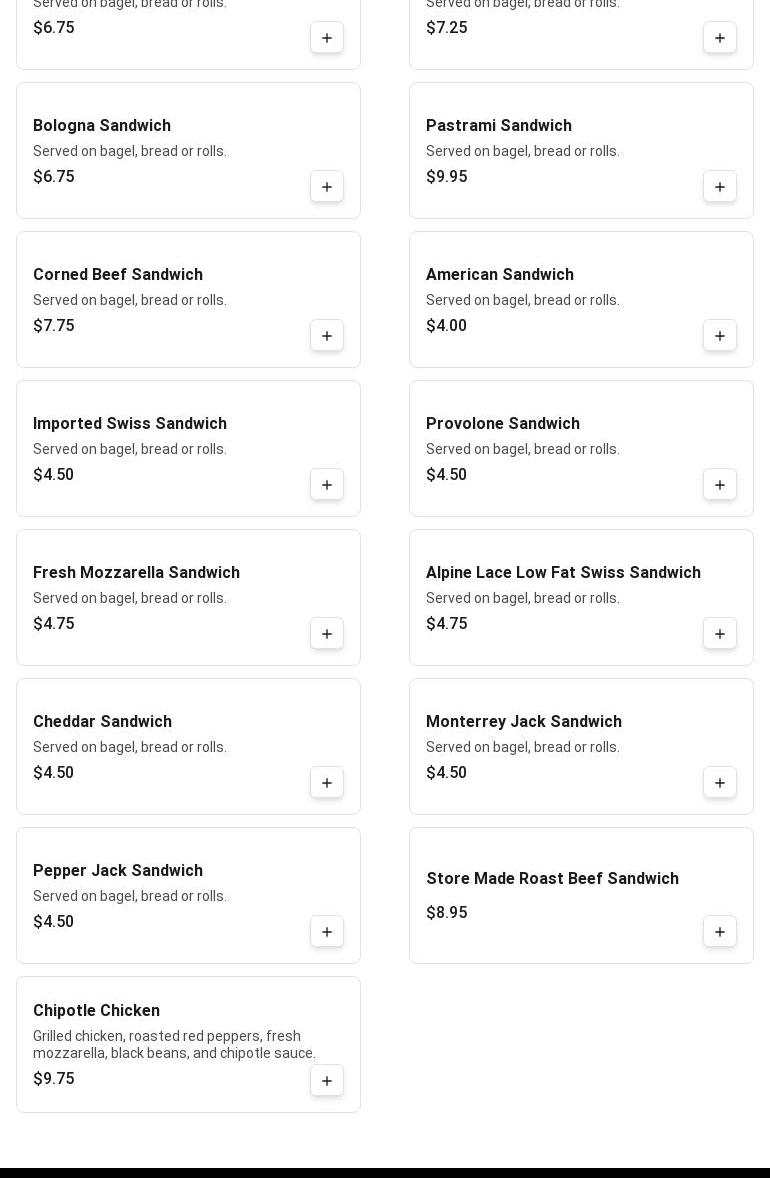
Task: Click the $9.95 Pastrami price
Action: tap(446, 177)
